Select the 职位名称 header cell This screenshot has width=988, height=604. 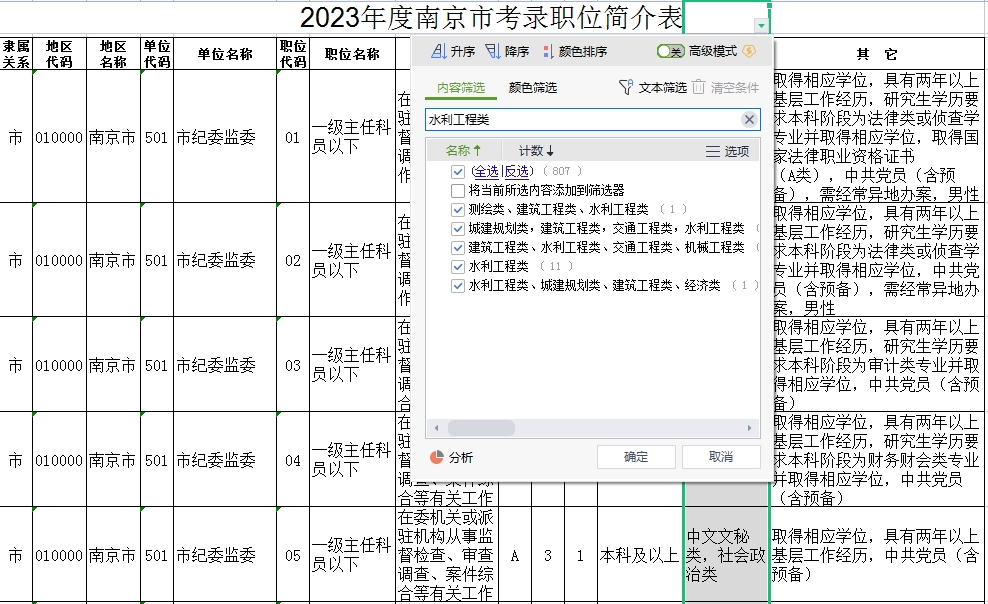[352, 54]
